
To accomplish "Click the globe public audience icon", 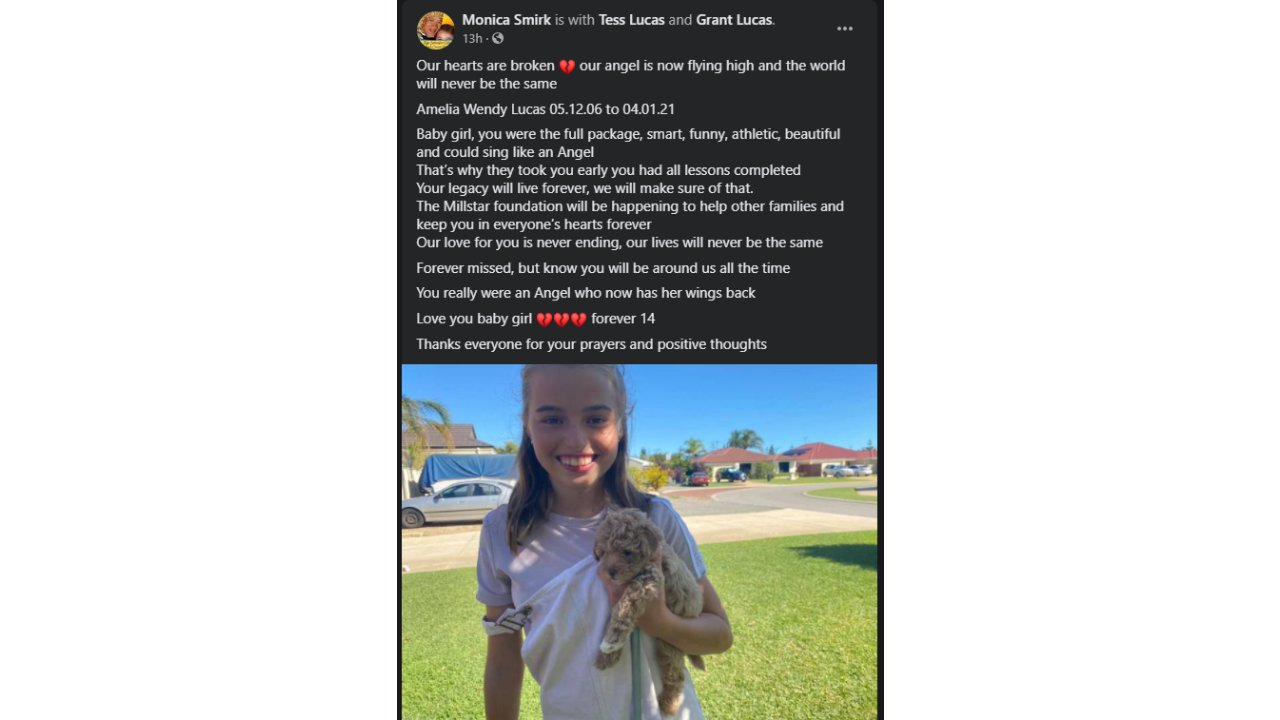I will pyautogui.click(x=498, y=39).
